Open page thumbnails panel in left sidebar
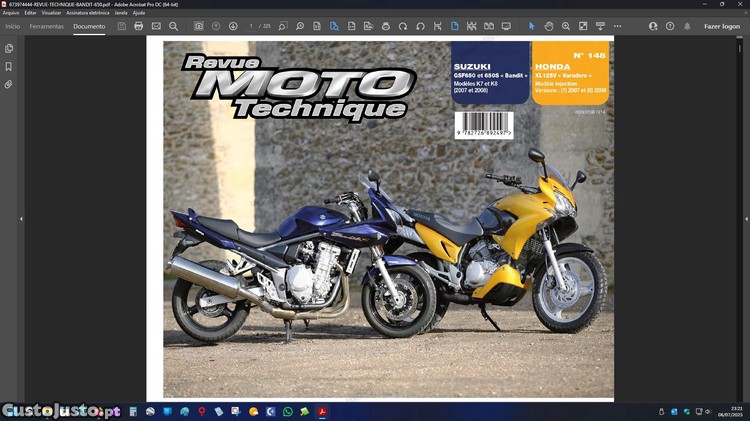The height and width of the screenshot is (421, 750). (9, 48)
